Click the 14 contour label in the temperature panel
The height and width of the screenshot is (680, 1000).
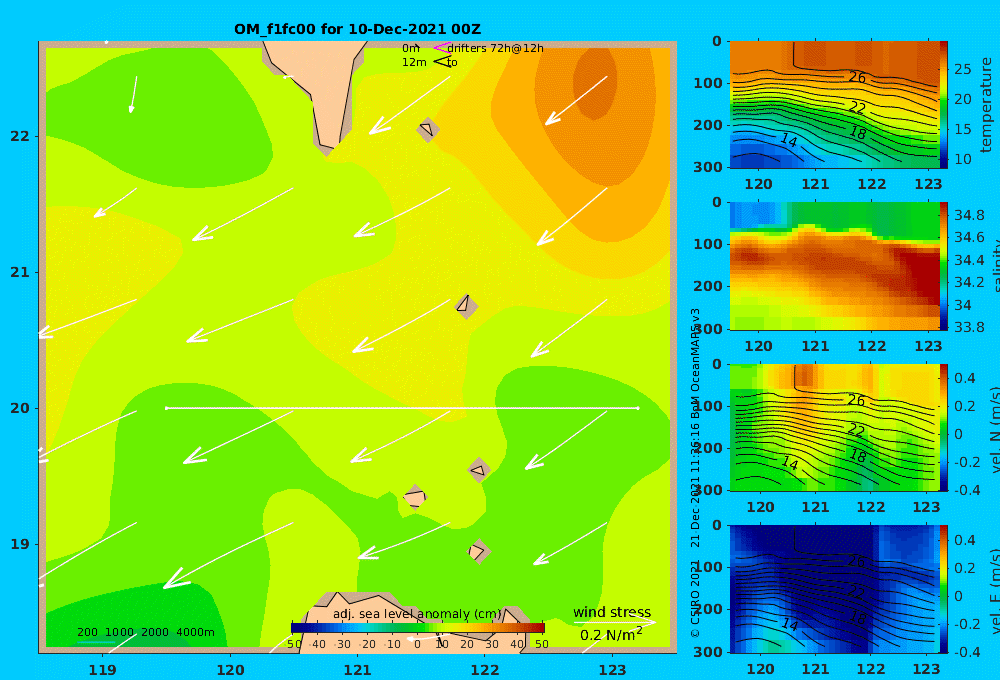(x=789, y=140)
